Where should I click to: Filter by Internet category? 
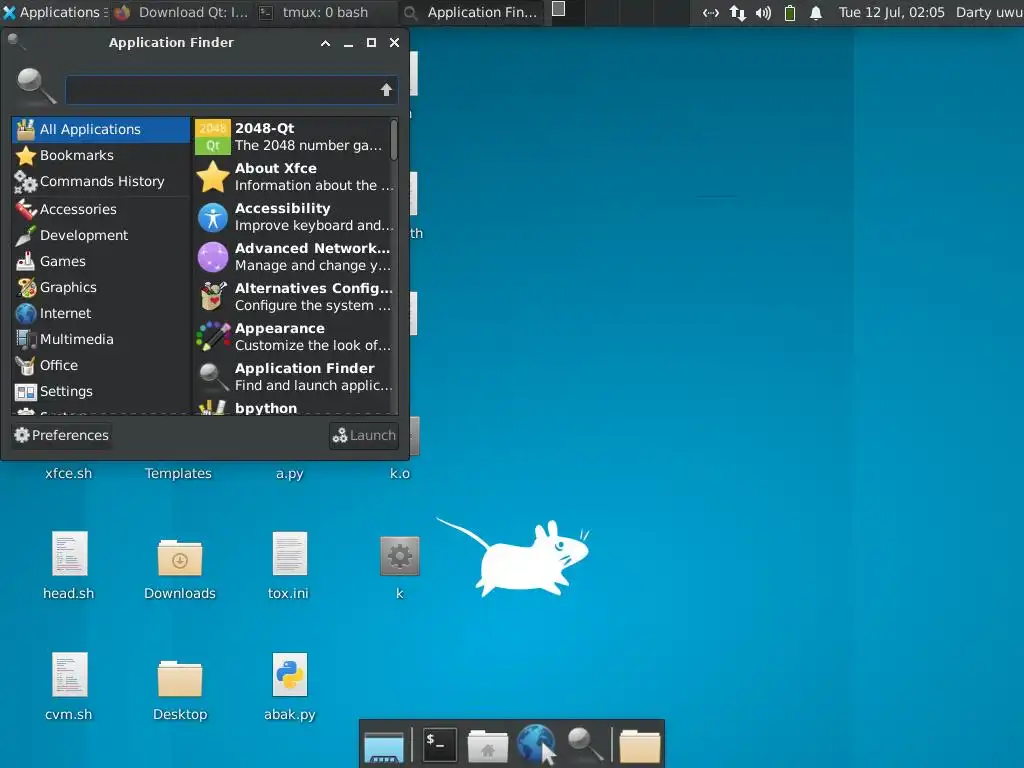pyautogui.click(x=101, y=313)
